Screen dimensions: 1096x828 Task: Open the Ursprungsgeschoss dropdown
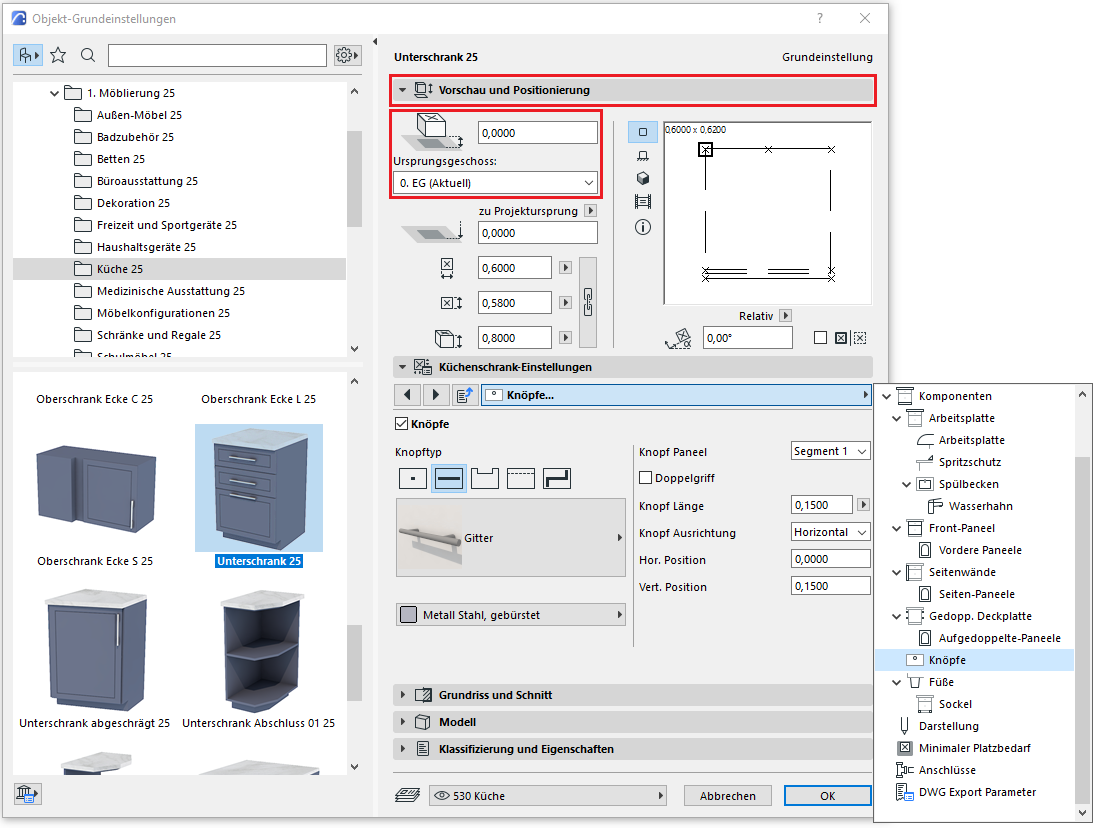(496, 183)
